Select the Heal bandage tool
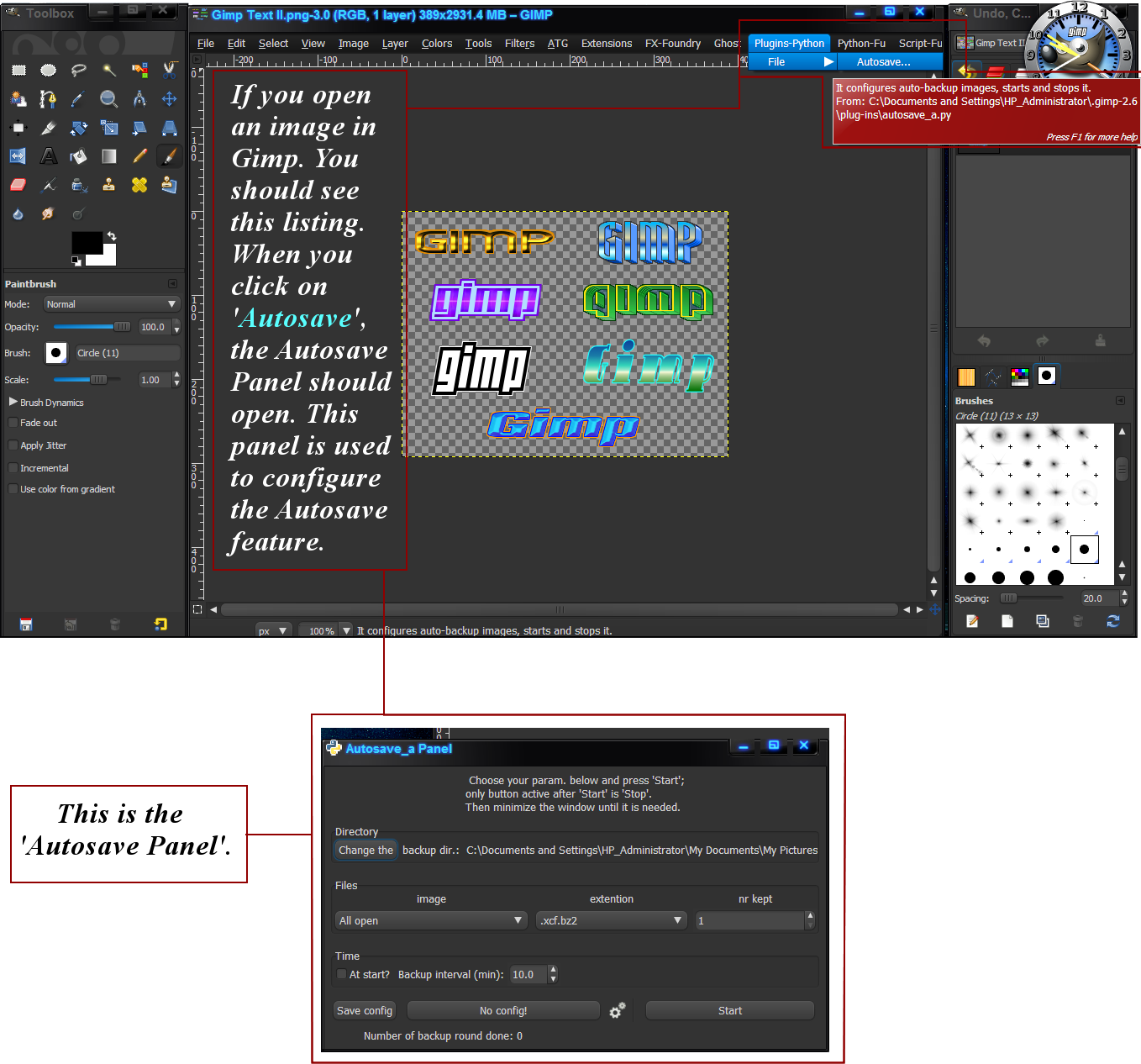The height and width of the screenshot is (1064, 1141). click(x=139, y=185)
